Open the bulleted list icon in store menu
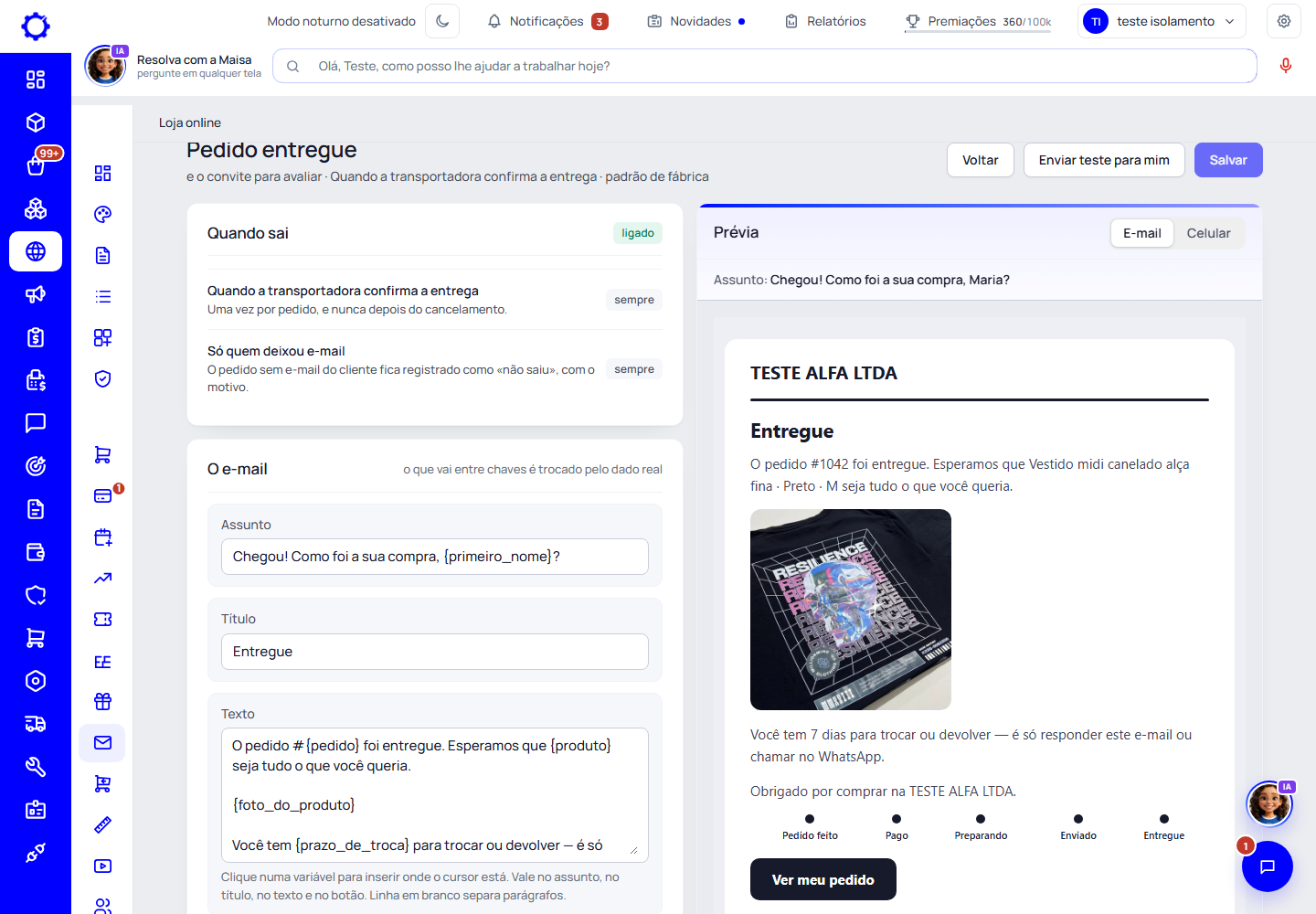 (103, 297)
